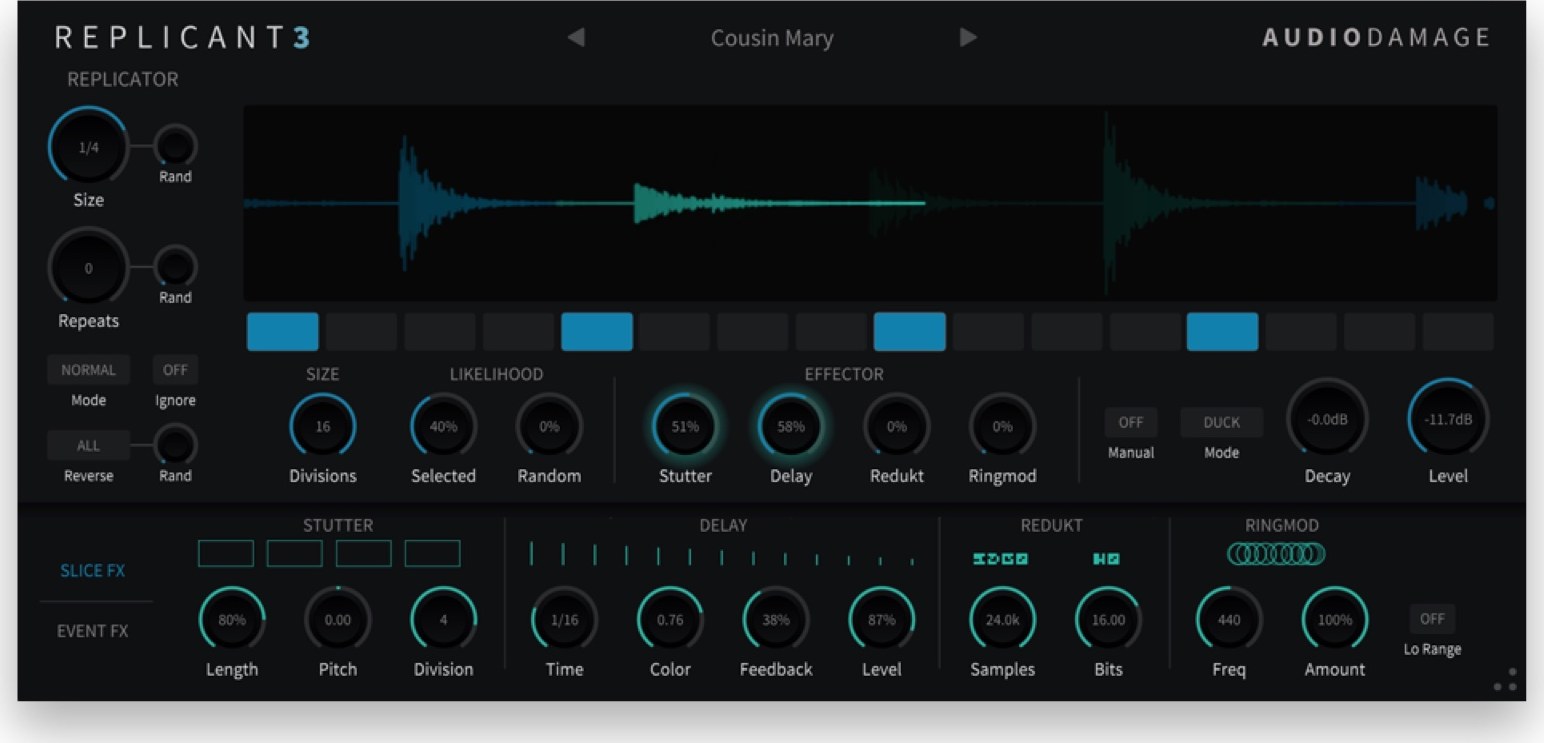The image size is (1544, 743).
Task: Click the Ringmod Freq knob
Action: tap(1229, 620)
